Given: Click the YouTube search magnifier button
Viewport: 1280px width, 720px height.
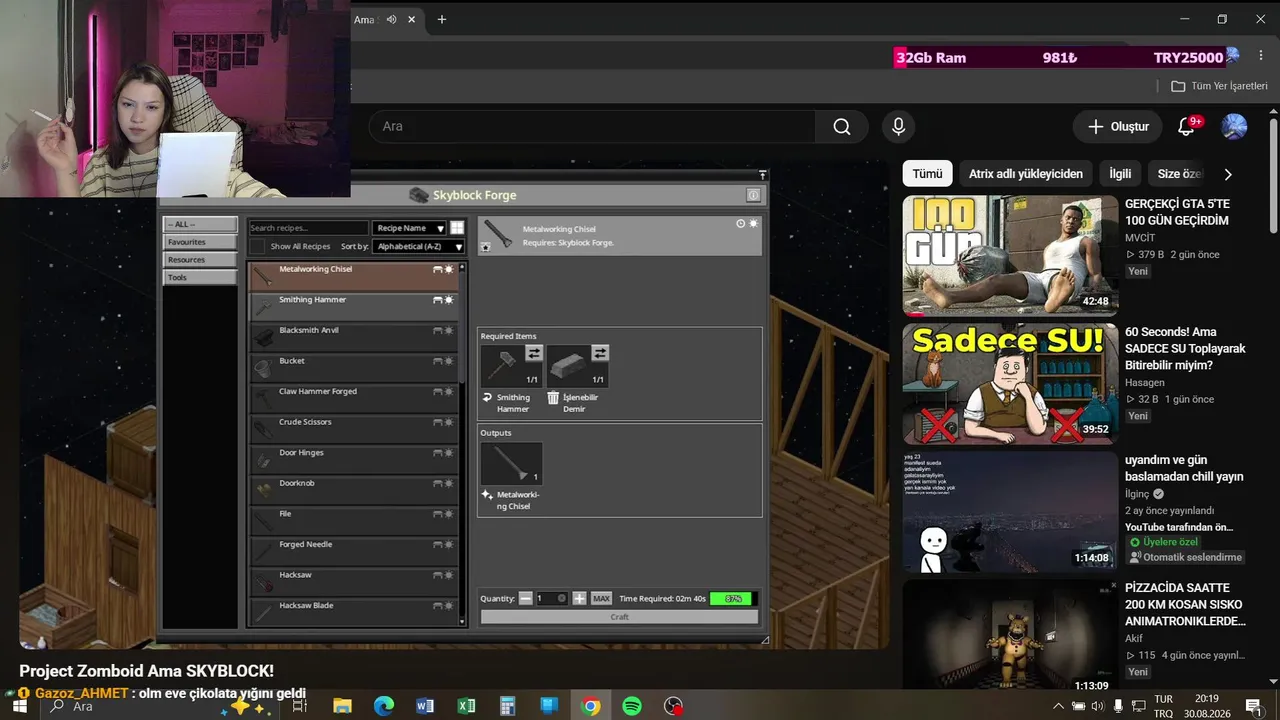Looking at the screenshot, I should coord(842,127).
